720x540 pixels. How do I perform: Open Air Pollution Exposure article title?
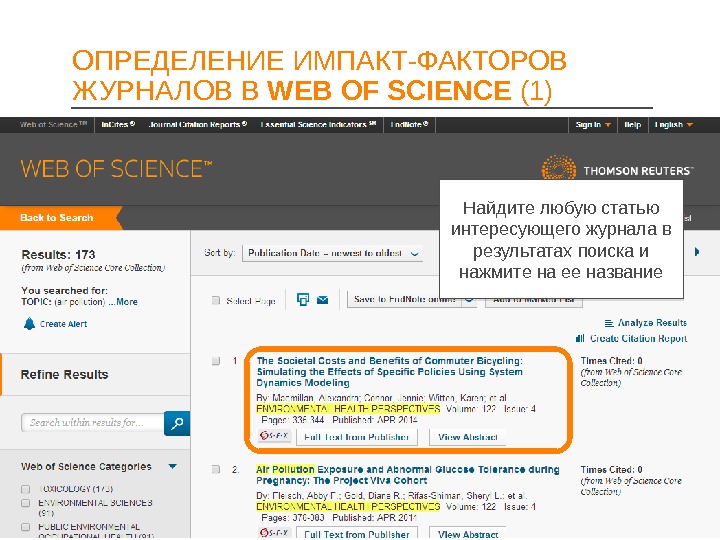(408, 475)
